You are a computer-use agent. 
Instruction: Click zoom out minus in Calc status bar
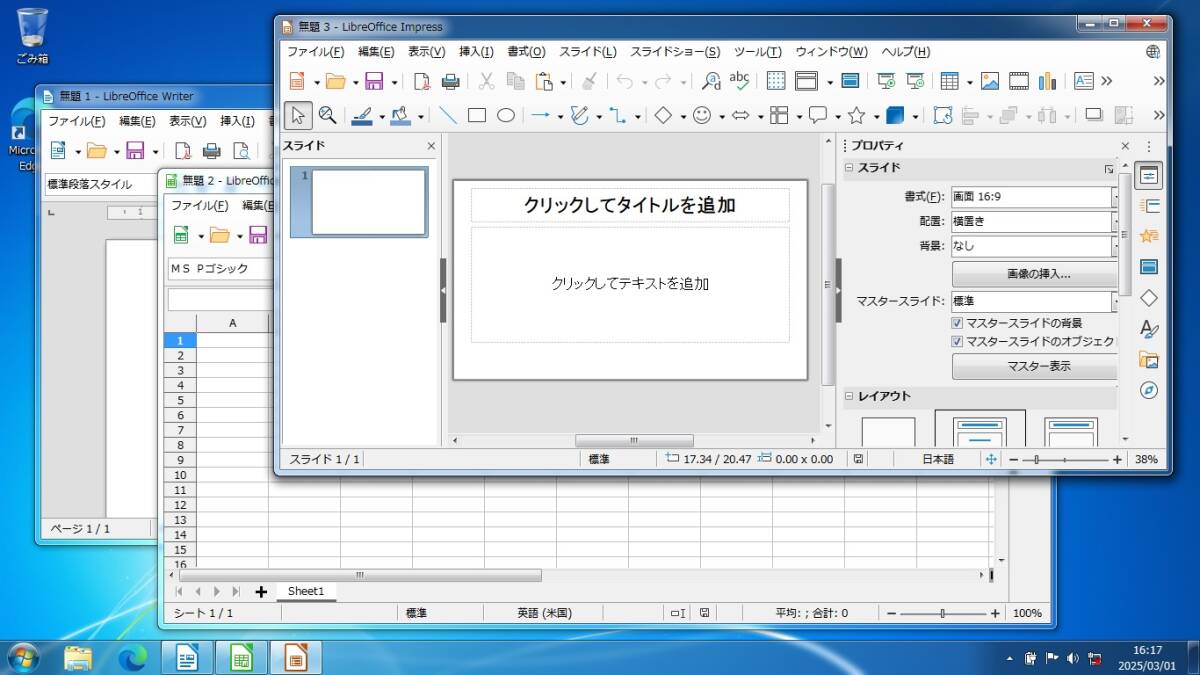(x=890, y=613)
